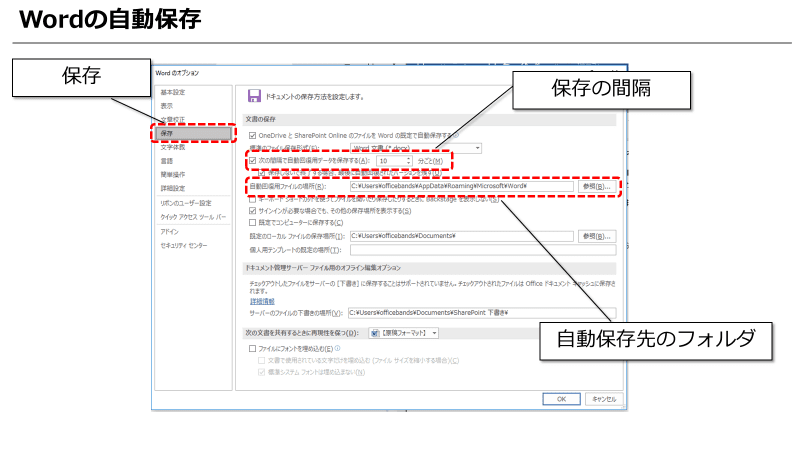Open 詳細設定 category in the sidebar
Screen dimensions: 800x450
pos(173,188)
